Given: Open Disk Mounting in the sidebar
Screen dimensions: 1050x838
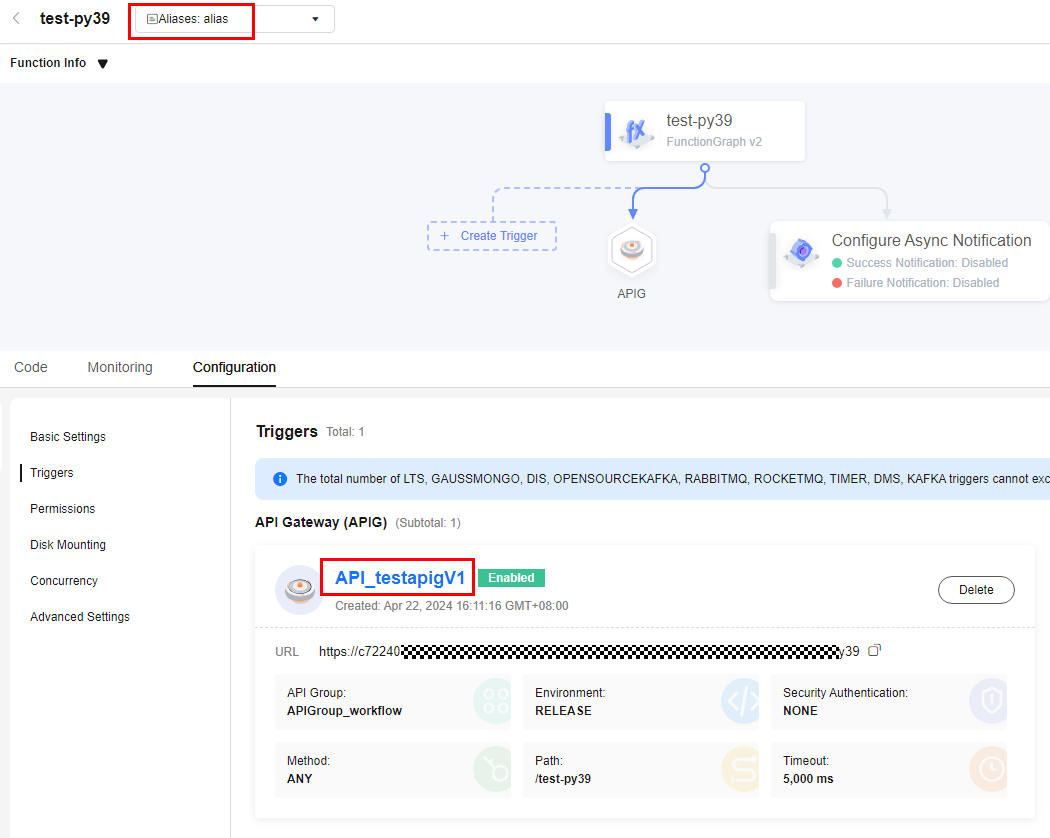Looking at the screenshot, I should tap(68, 545).
